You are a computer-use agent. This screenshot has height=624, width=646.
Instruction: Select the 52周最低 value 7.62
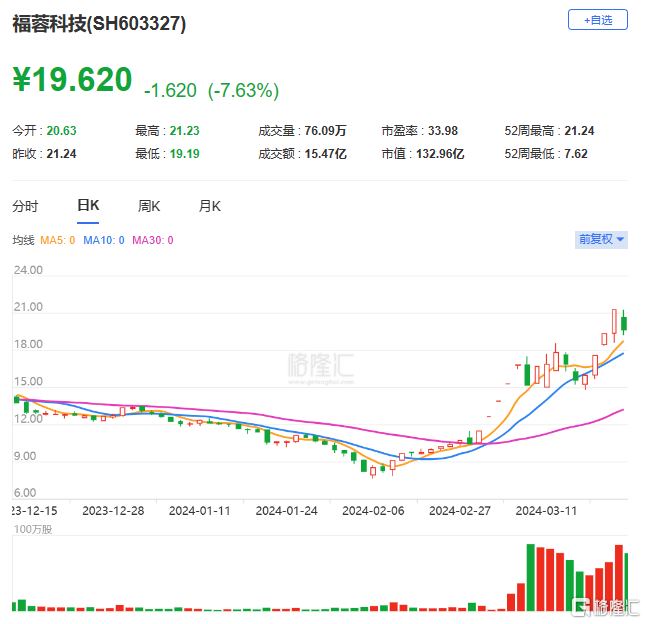click(576, 154)
